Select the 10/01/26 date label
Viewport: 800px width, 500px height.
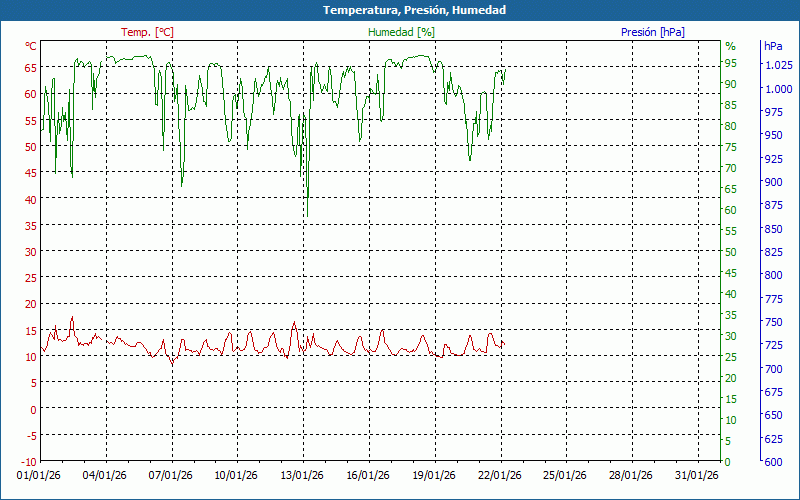click(236, 476)
